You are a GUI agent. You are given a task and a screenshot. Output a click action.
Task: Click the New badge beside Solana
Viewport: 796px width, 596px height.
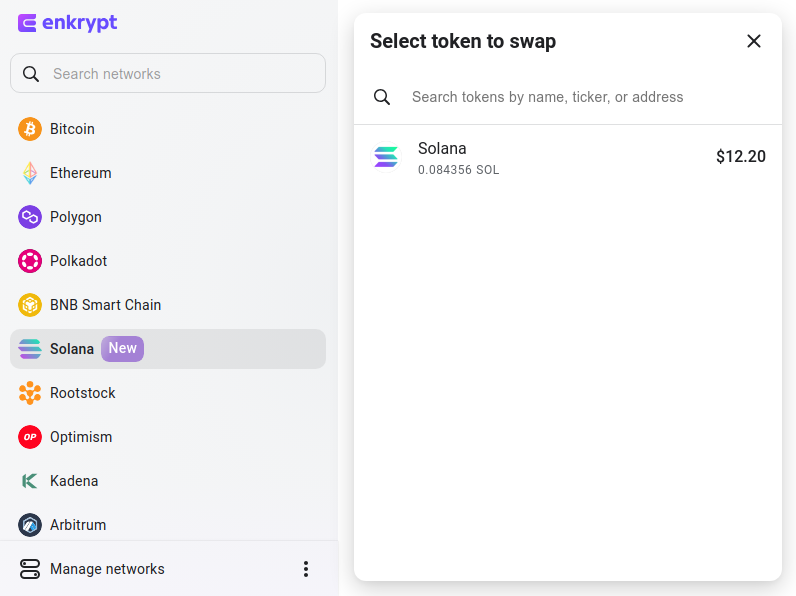tap(122, 349)
